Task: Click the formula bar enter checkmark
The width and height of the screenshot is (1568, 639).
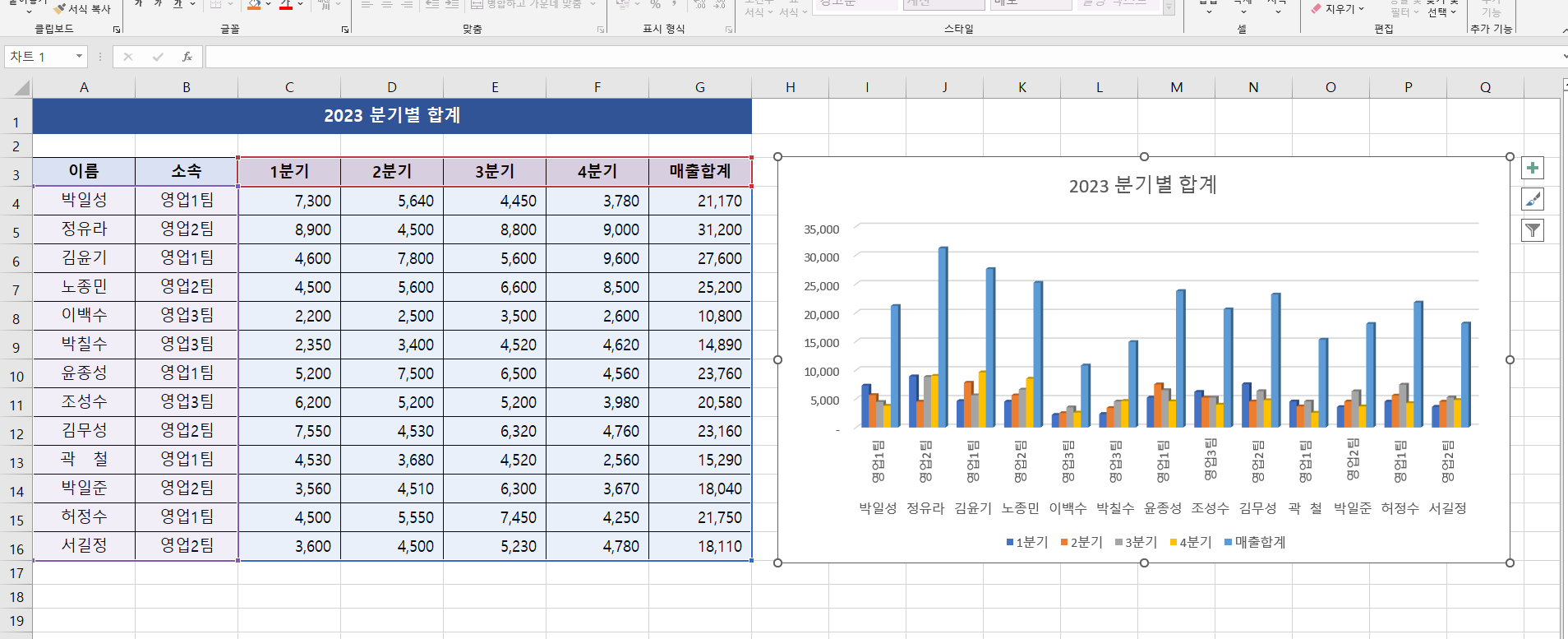Action: click(158, 57)
